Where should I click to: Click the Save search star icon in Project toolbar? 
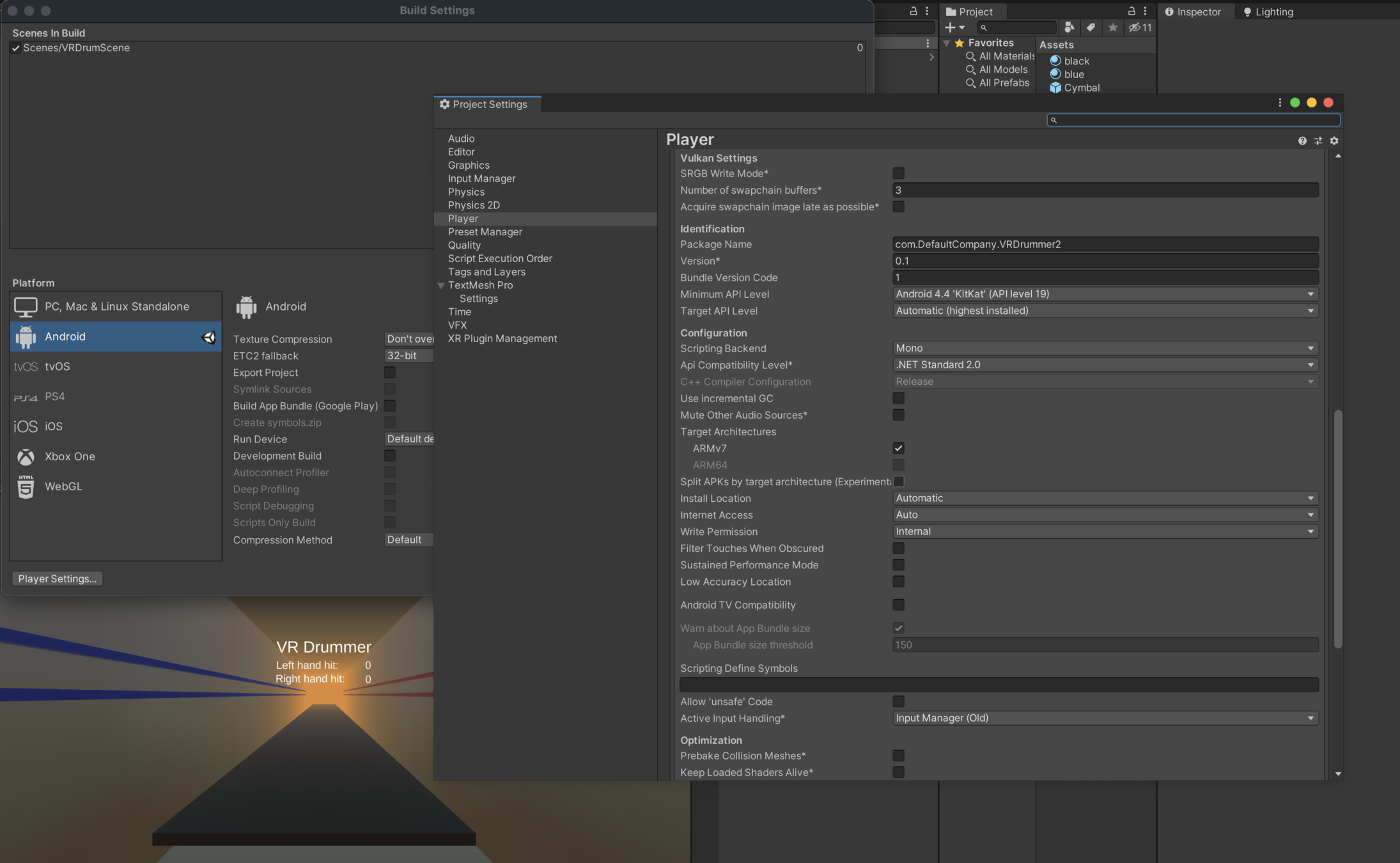point(1113,27)
